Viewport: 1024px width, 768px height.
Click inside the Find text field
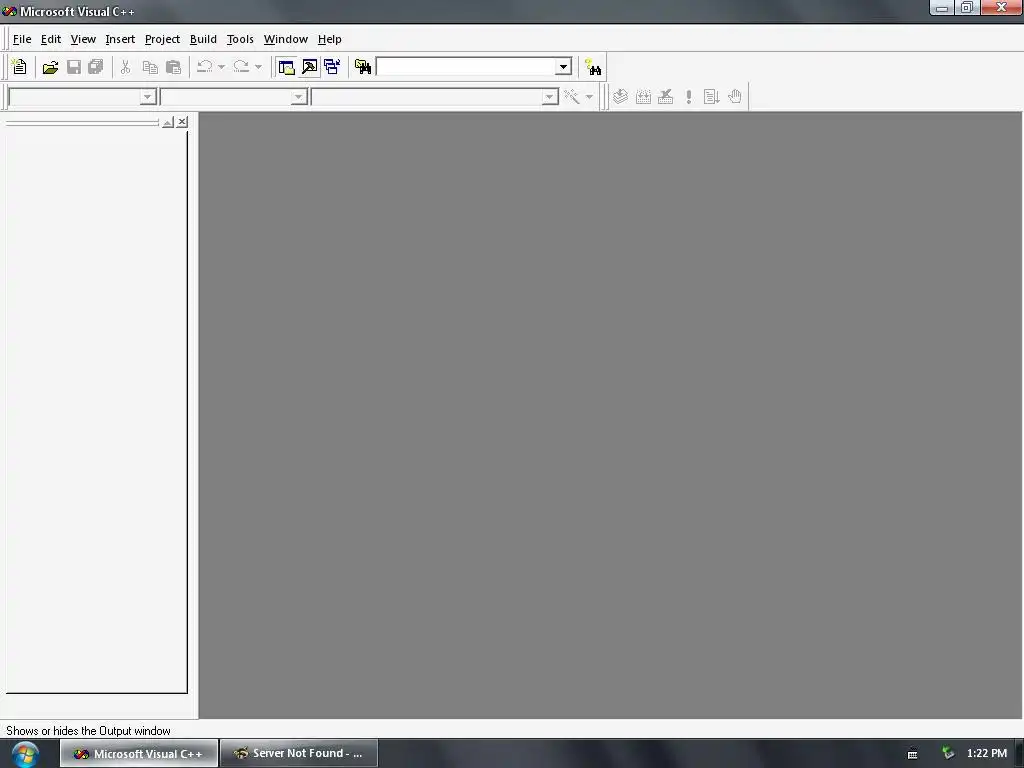(466, 67)
